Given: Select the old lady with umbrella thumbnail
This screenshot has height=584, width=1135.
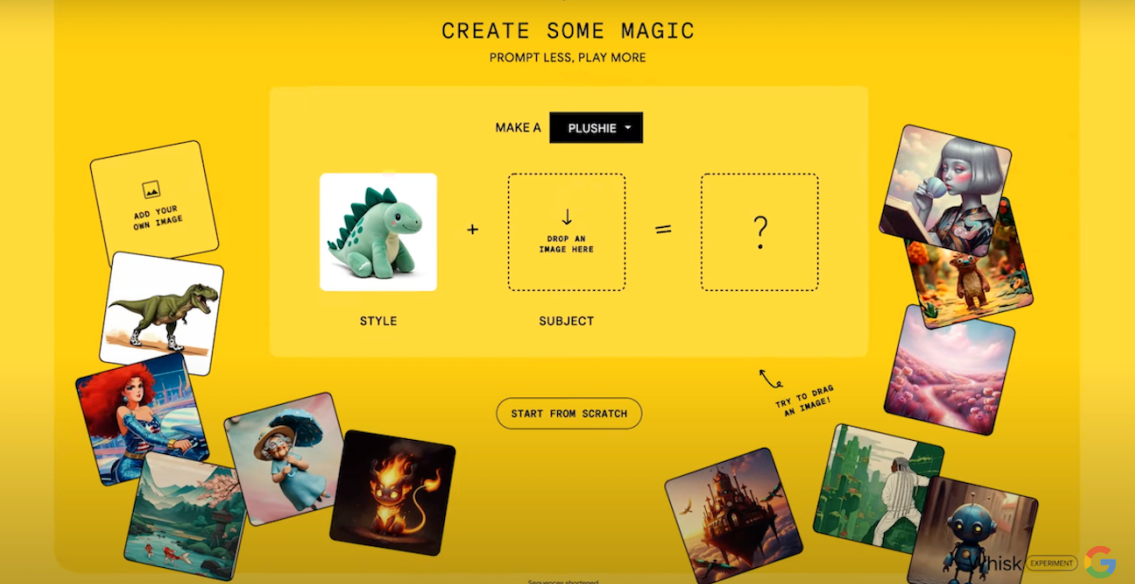Looking at the screenshot, I should [284, 460].
